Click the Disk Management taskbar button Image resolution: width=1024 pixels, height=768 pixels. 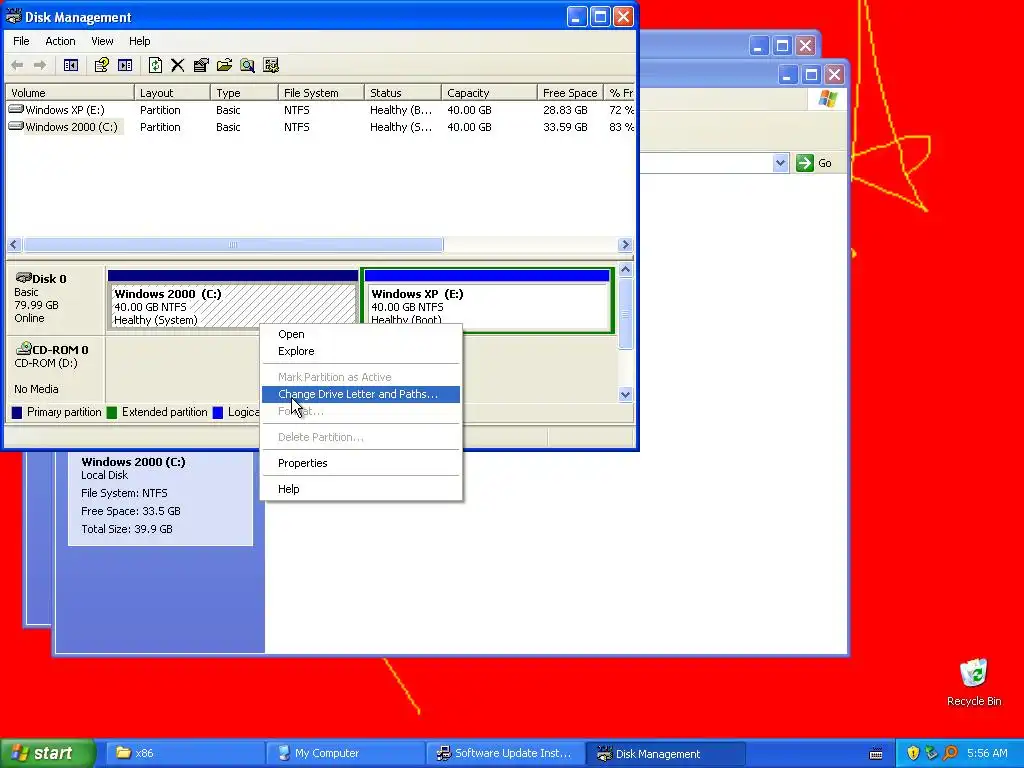[x=667, y=754]
